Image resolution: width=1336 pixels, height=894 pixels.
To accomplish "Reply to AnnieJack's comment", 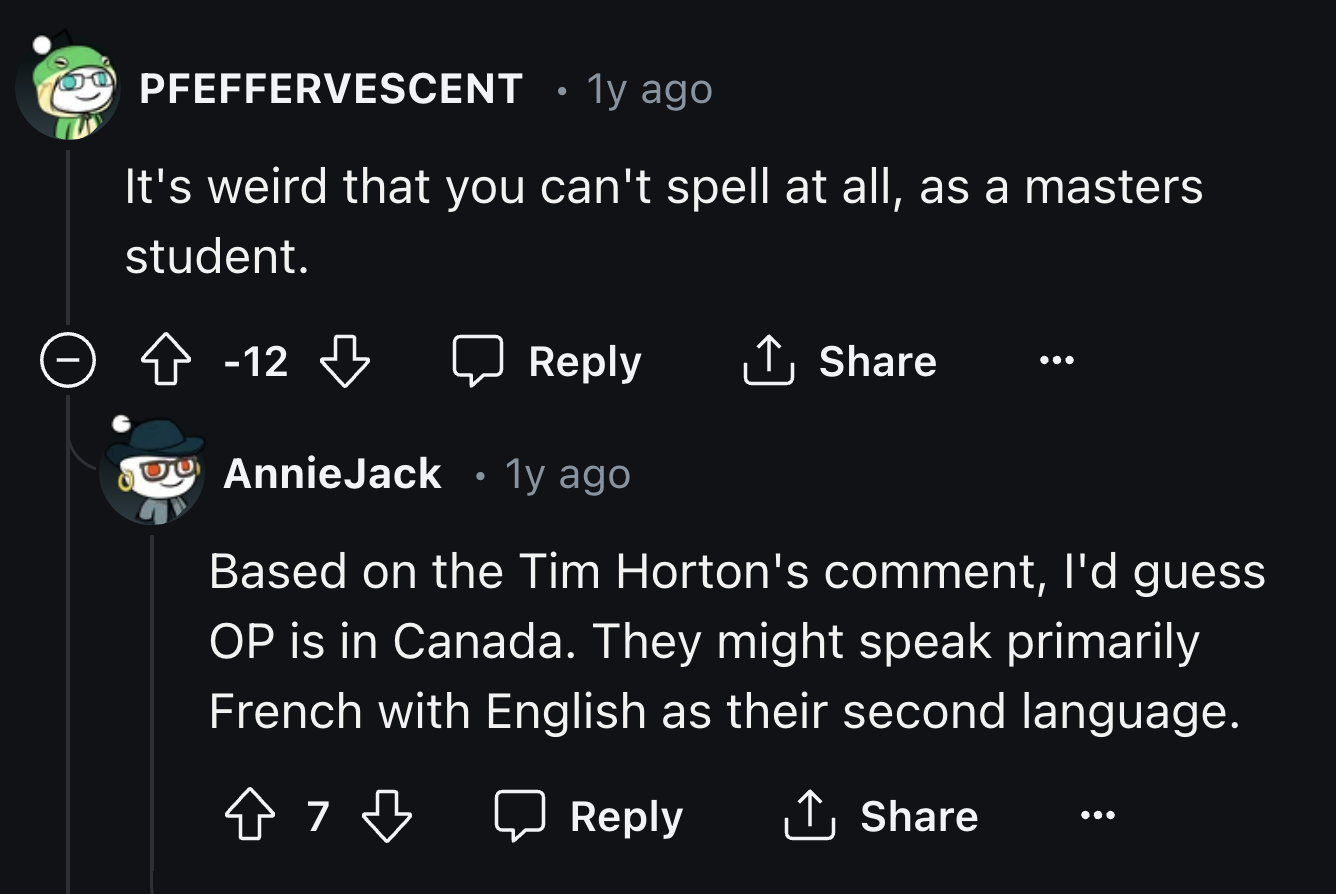I will point(590,817).
